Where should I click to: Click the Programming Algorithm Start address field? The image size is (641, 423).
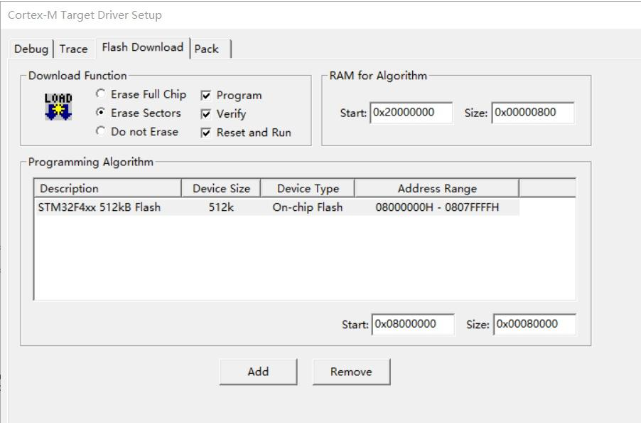point(412,325)
